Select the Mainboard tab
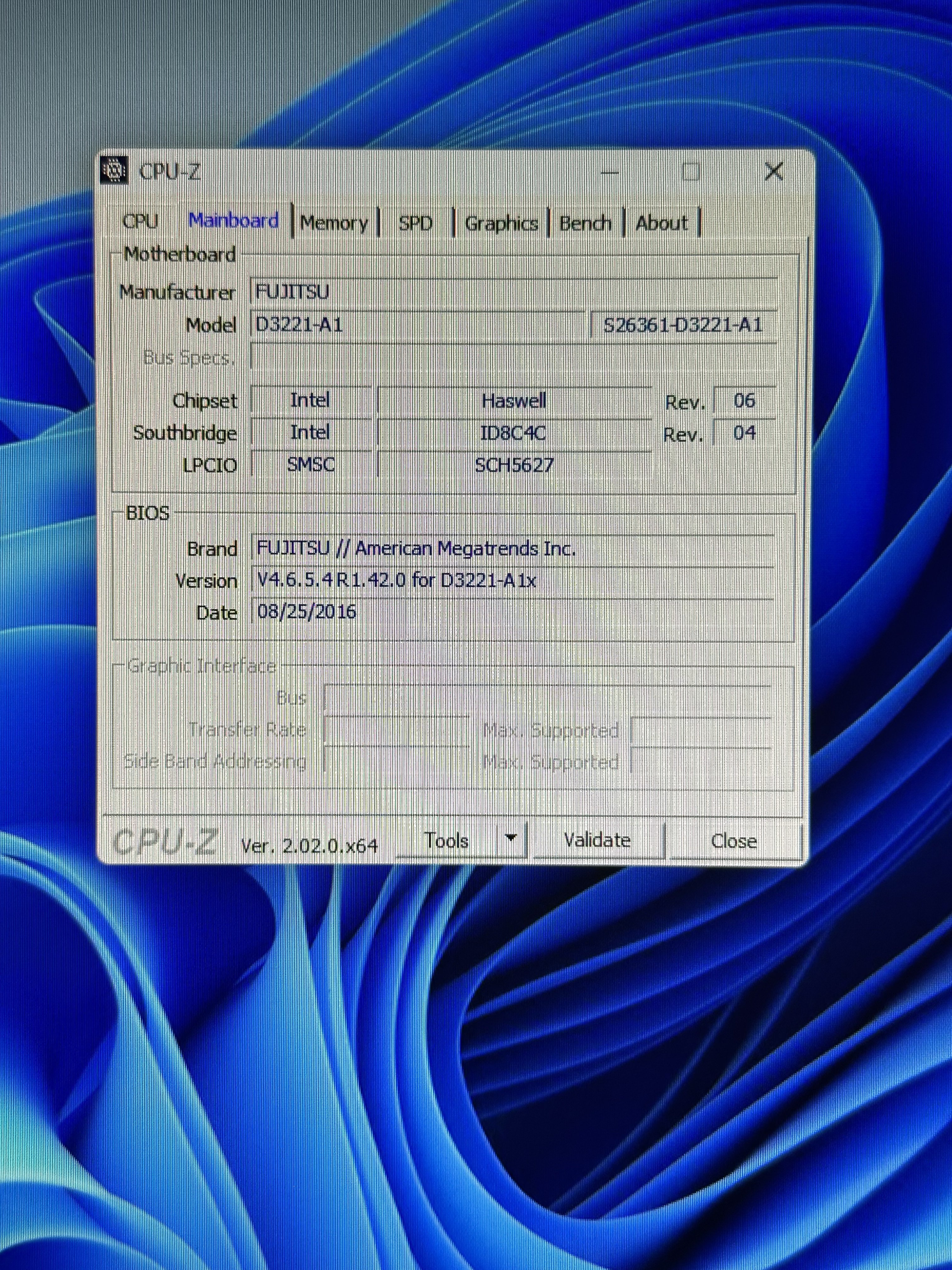The height and width of the screenshot is (1270, 952). coord(234,220)
